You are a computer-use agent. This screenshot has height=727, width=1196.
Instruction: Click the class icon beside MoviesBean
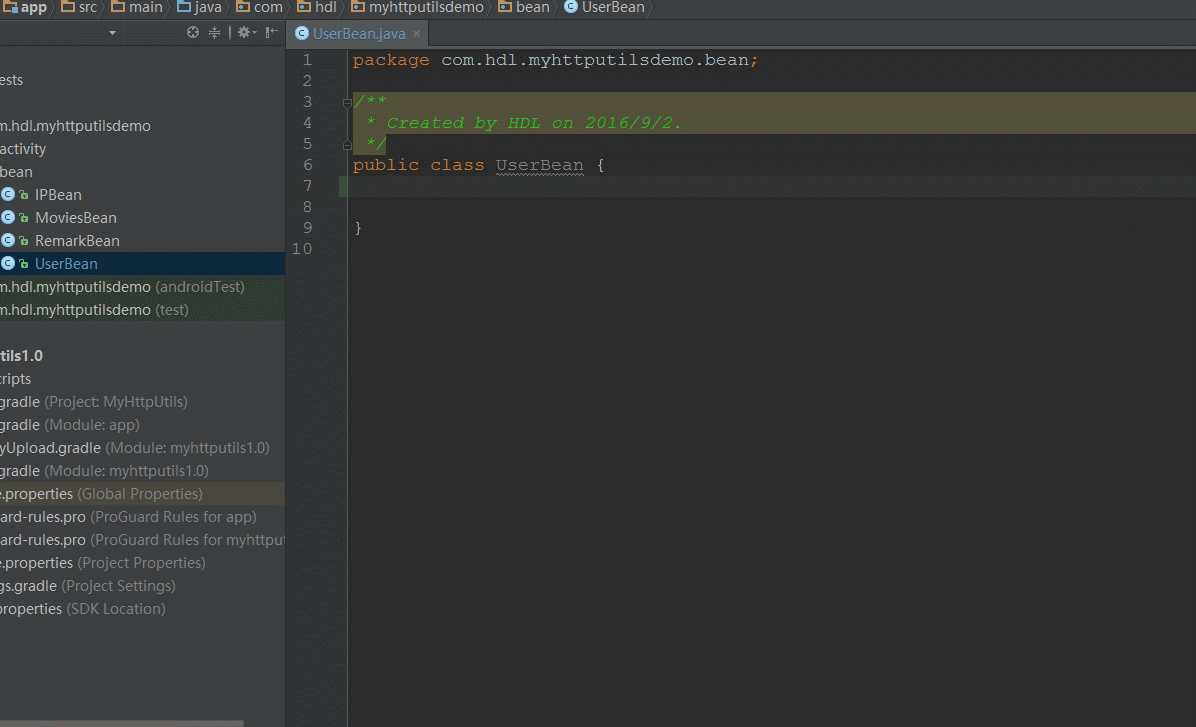click(9, 218)
